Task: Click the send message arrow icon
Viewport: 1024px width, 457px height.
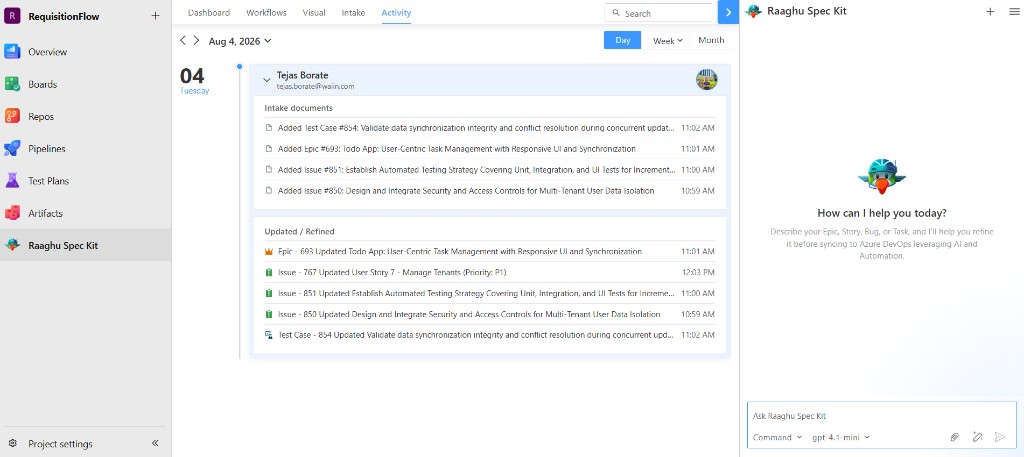Action: point(1000,437)
